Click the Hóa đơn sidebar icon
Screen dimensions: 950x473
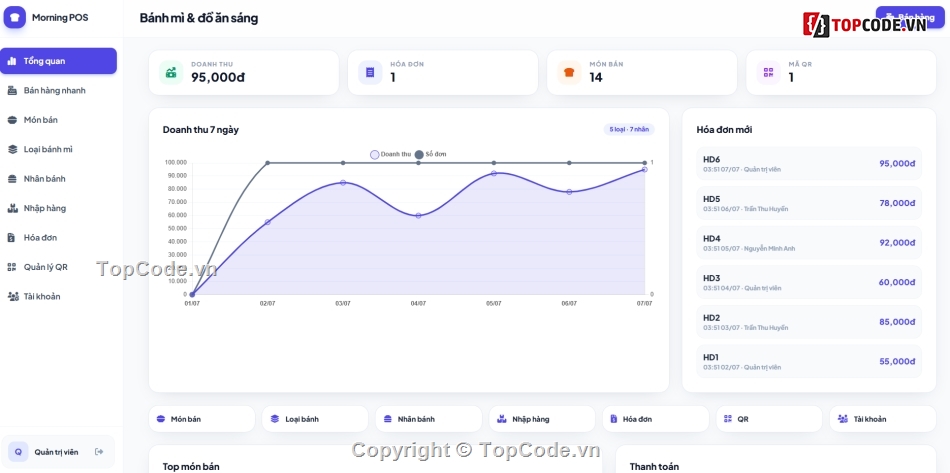12,237
